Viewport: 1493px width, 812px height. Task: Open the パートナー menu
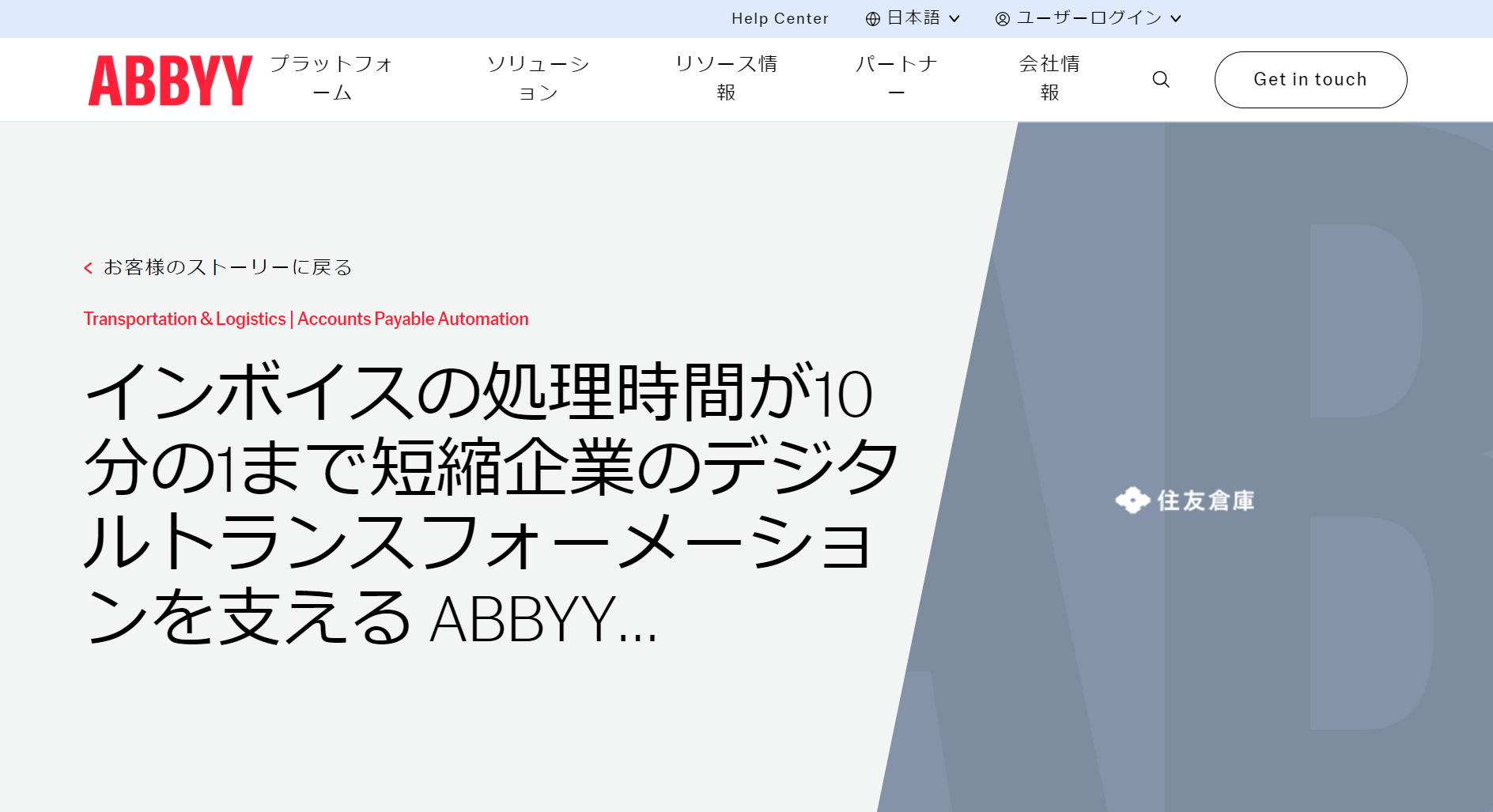[x=896, y=78]
